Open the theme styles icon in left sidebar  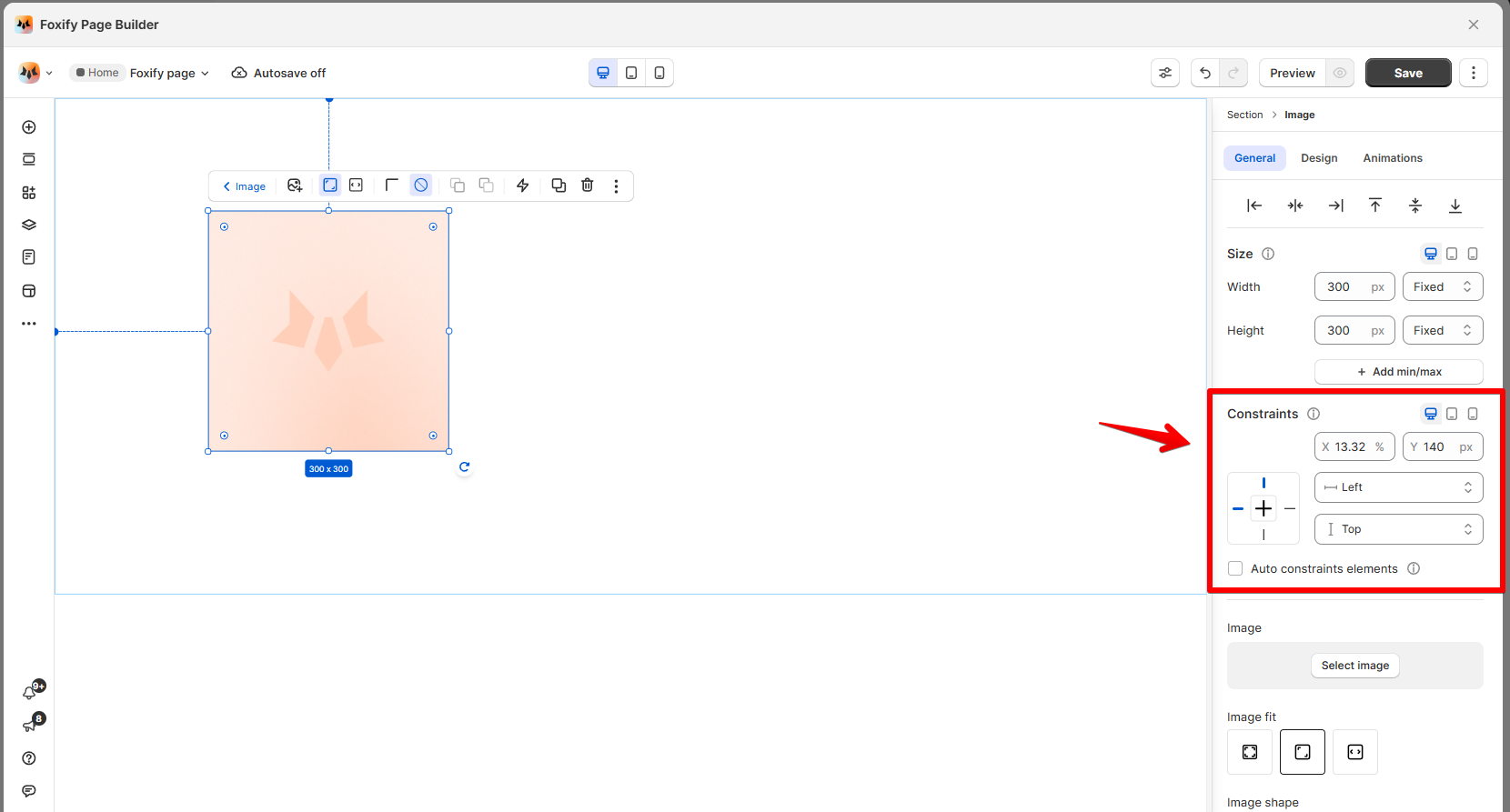29,291
